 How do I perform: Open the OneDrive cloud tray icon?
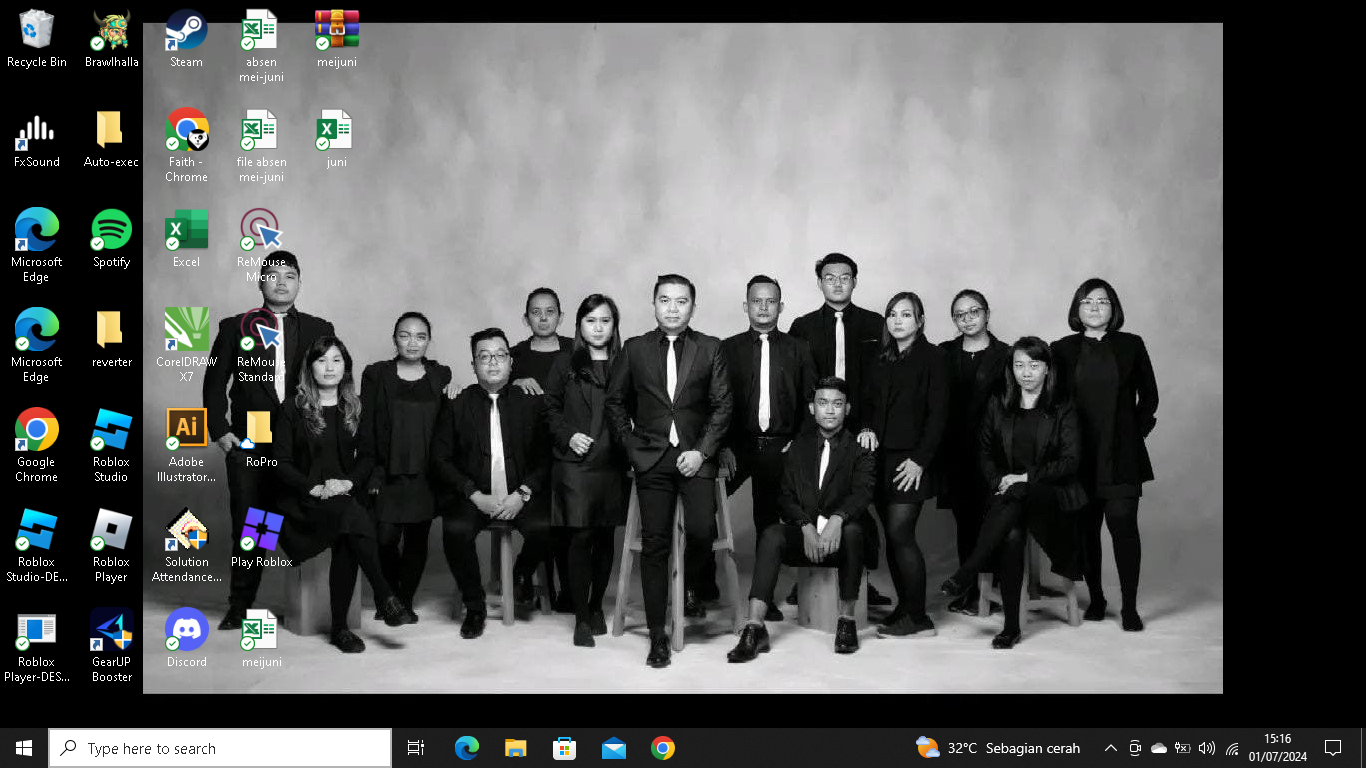pos(1159,748)
